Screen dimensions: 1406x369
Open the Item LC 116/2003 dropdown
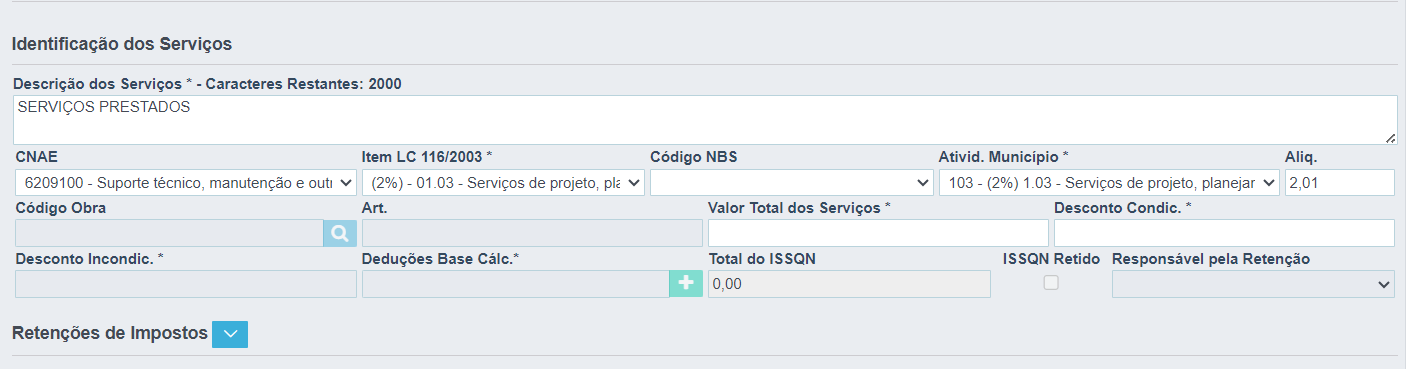pos(503,182)
